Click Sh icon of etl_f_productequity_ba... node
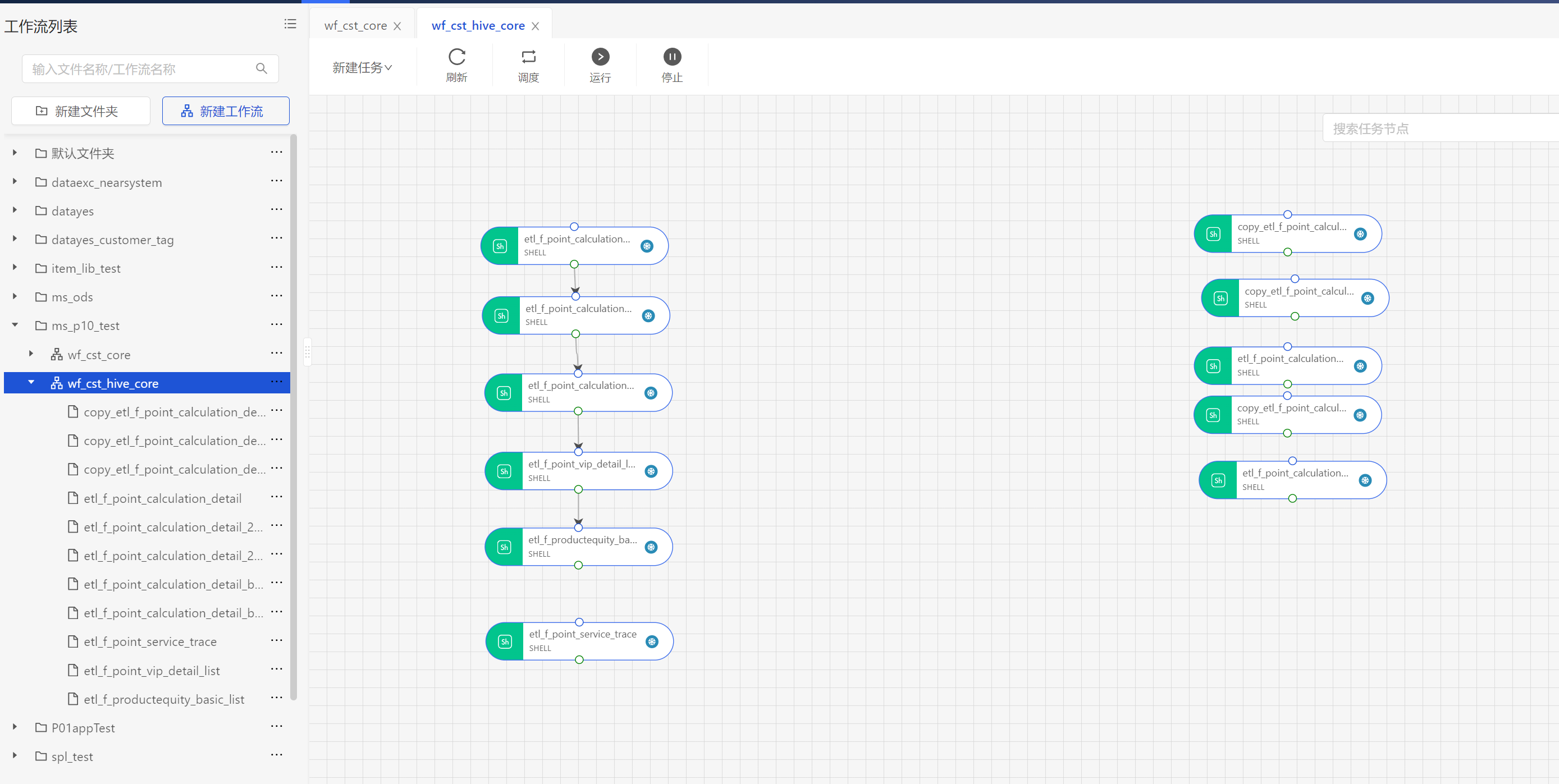 tap(504, 548)
